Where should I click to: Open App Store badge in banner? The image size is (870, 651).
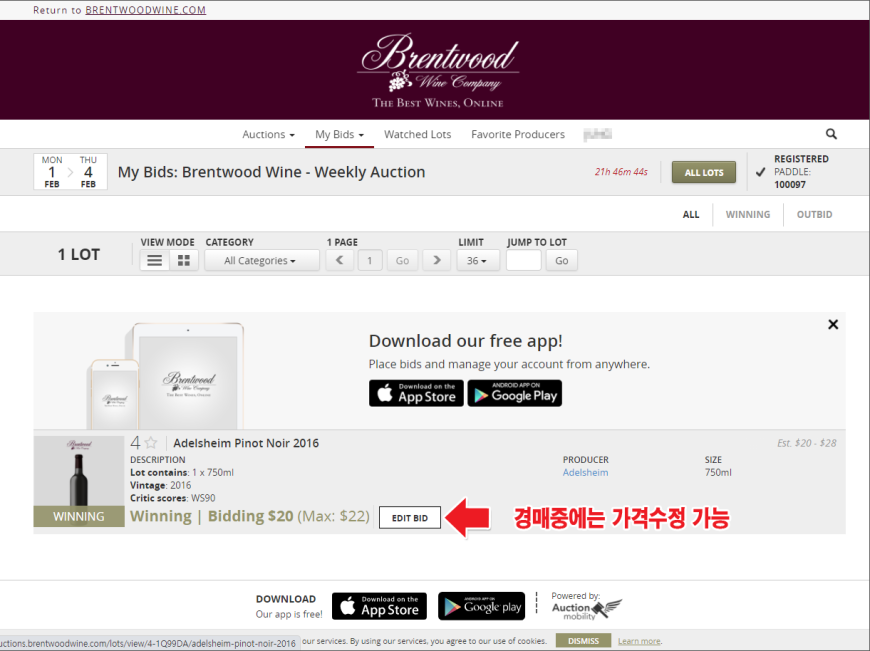pos(416,393)
